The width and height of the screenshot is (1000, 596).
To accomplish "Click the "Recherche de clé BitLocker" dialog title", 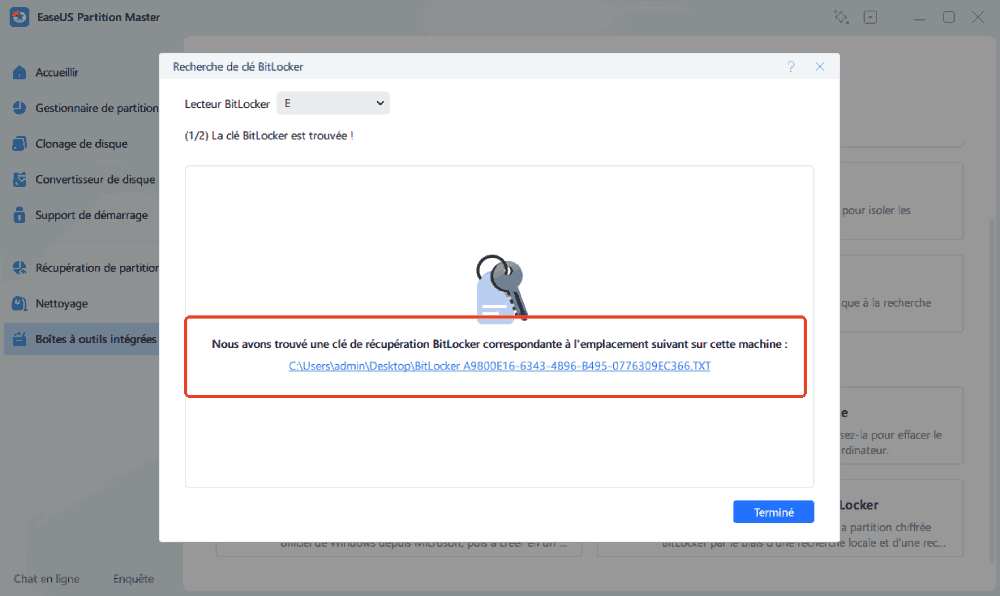I will coord(238,67).
